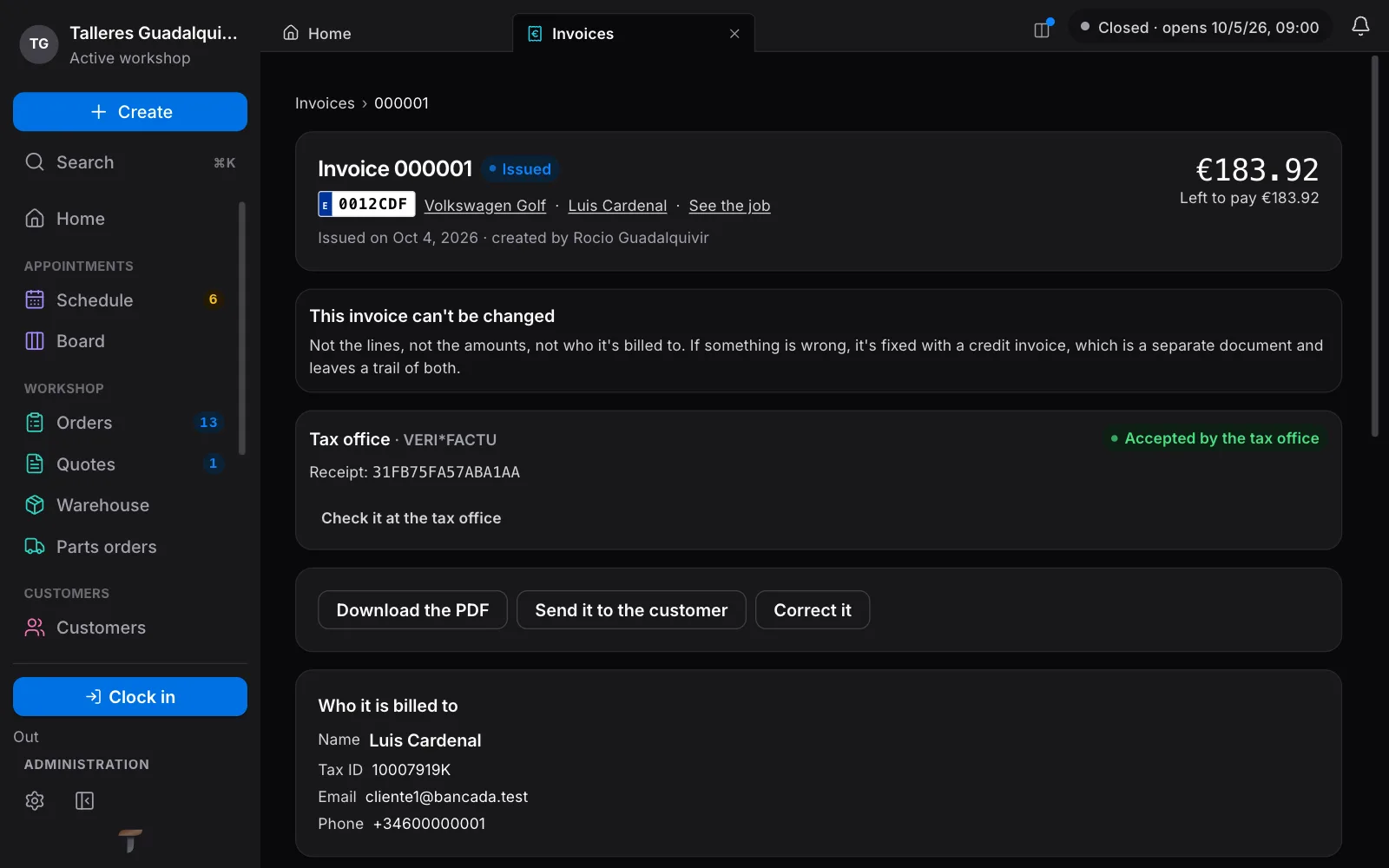Open the Search field in sidebar
The height and width of the screenshot is (868, 1389).
[x=130, y=162]
